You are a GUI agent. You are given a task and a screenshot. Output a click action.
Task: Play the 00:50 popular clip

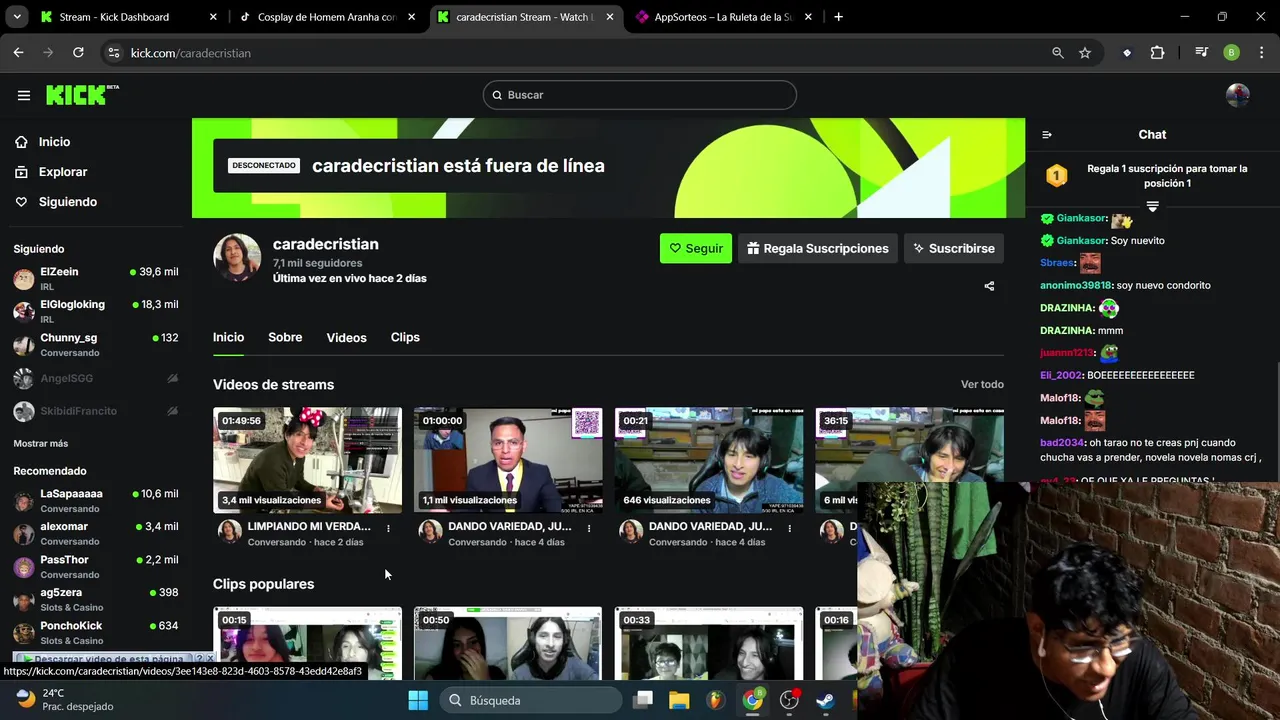(508, 643)
